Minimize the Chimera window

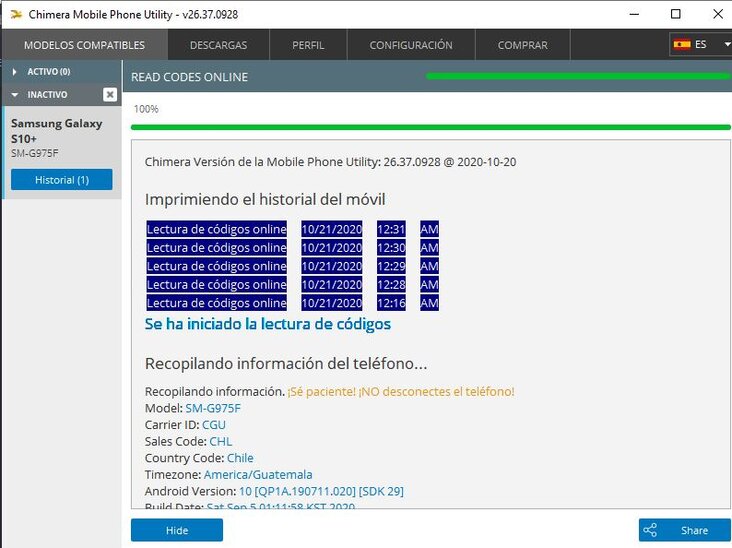[634, 14]
